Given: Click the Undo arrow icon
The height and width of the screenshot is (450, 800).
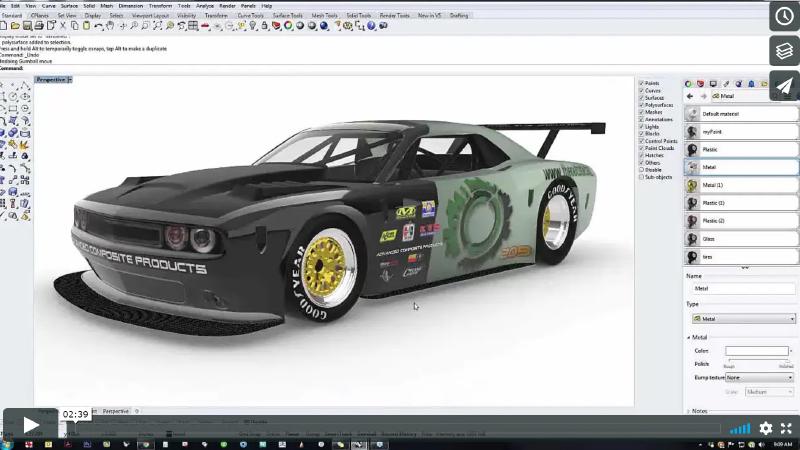Looking at the screenshot, I should pos(98,26).
